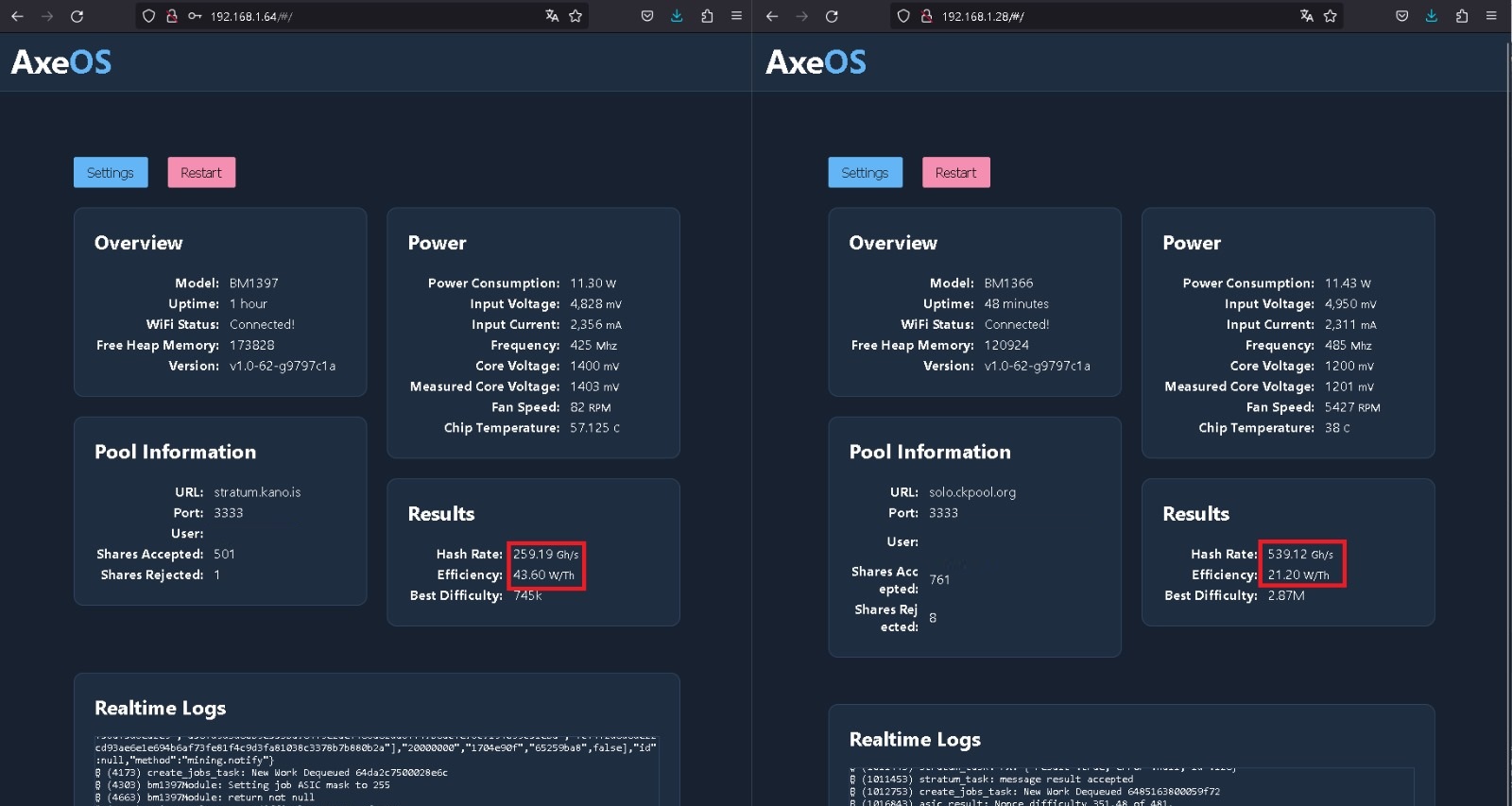Viewport: 1512px width, 806px height.
Task: Select chip temperature 57.125 C
Action: pyautogui.click(x=595, y=428)
